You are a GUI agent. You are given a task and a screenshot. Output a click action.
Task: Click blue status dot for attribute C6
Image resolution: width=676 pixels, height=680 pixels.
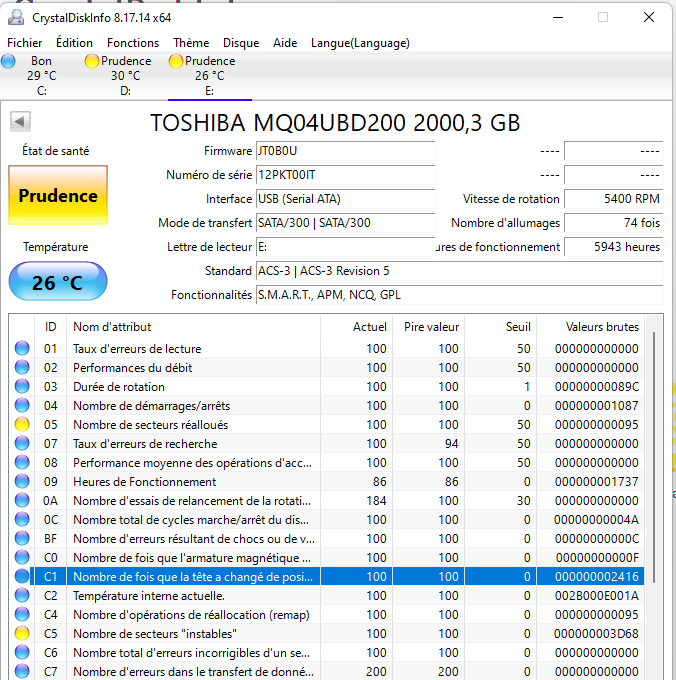(22, 653)
